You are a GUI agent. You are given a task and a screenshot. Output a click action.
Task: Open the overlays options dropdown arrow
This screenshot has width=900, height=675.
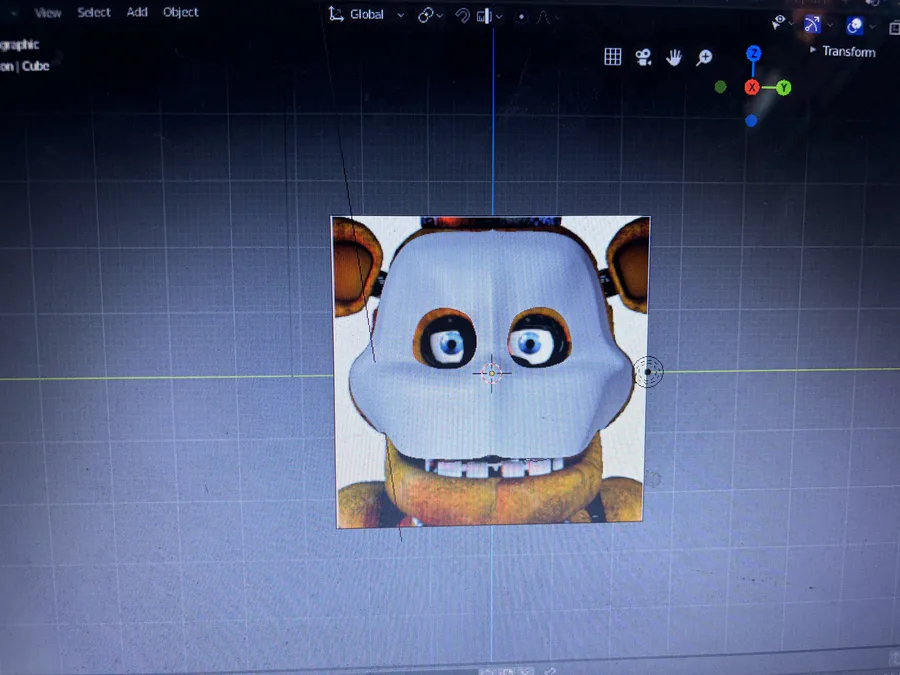(872, 26)
